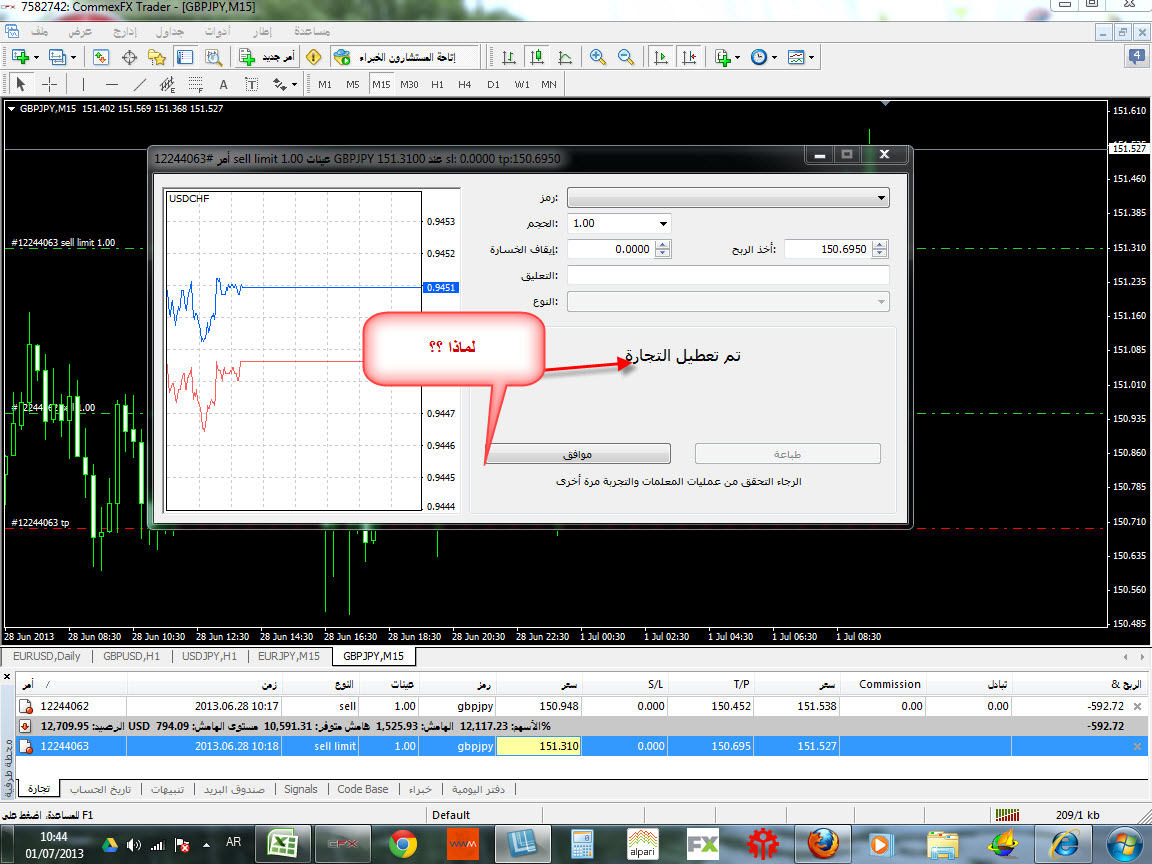The width and height of the screenshot is (1152, 864).
Task: Toggle Chart Shift button
Action: (689, 57)
